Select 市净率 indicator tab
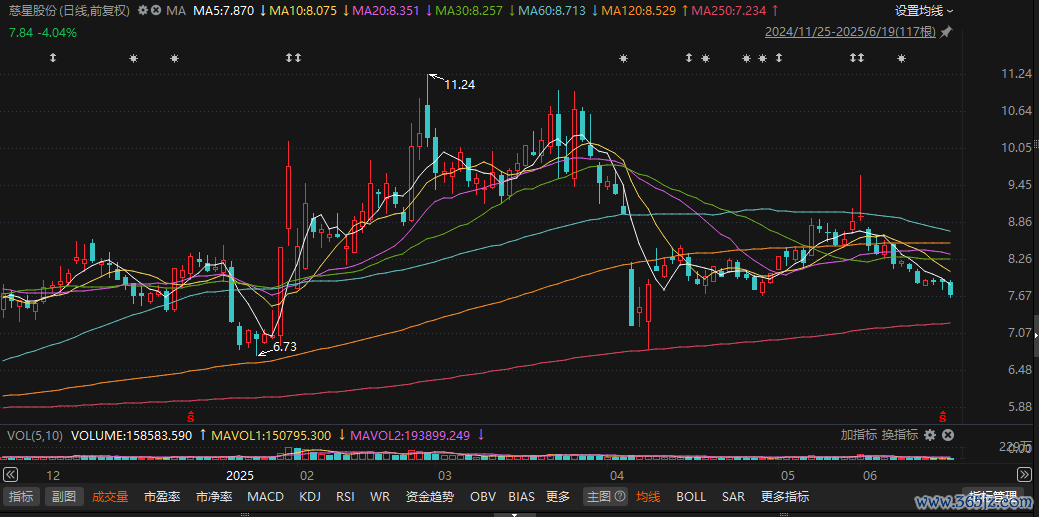The height and width of the screenshot is (517, 1039). coord(214,496)
